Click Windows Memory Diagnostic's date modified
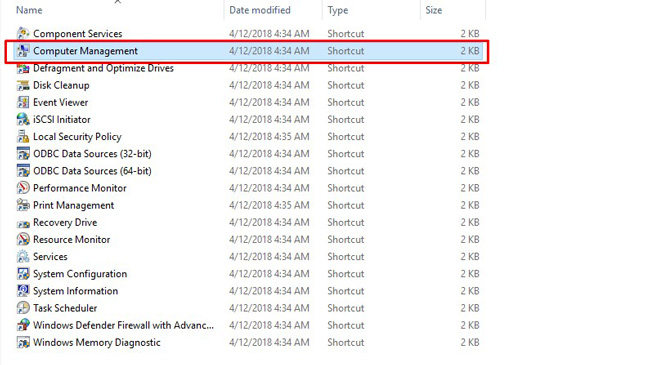The height and width of the screenshot is (365, 650). [269, 342]
